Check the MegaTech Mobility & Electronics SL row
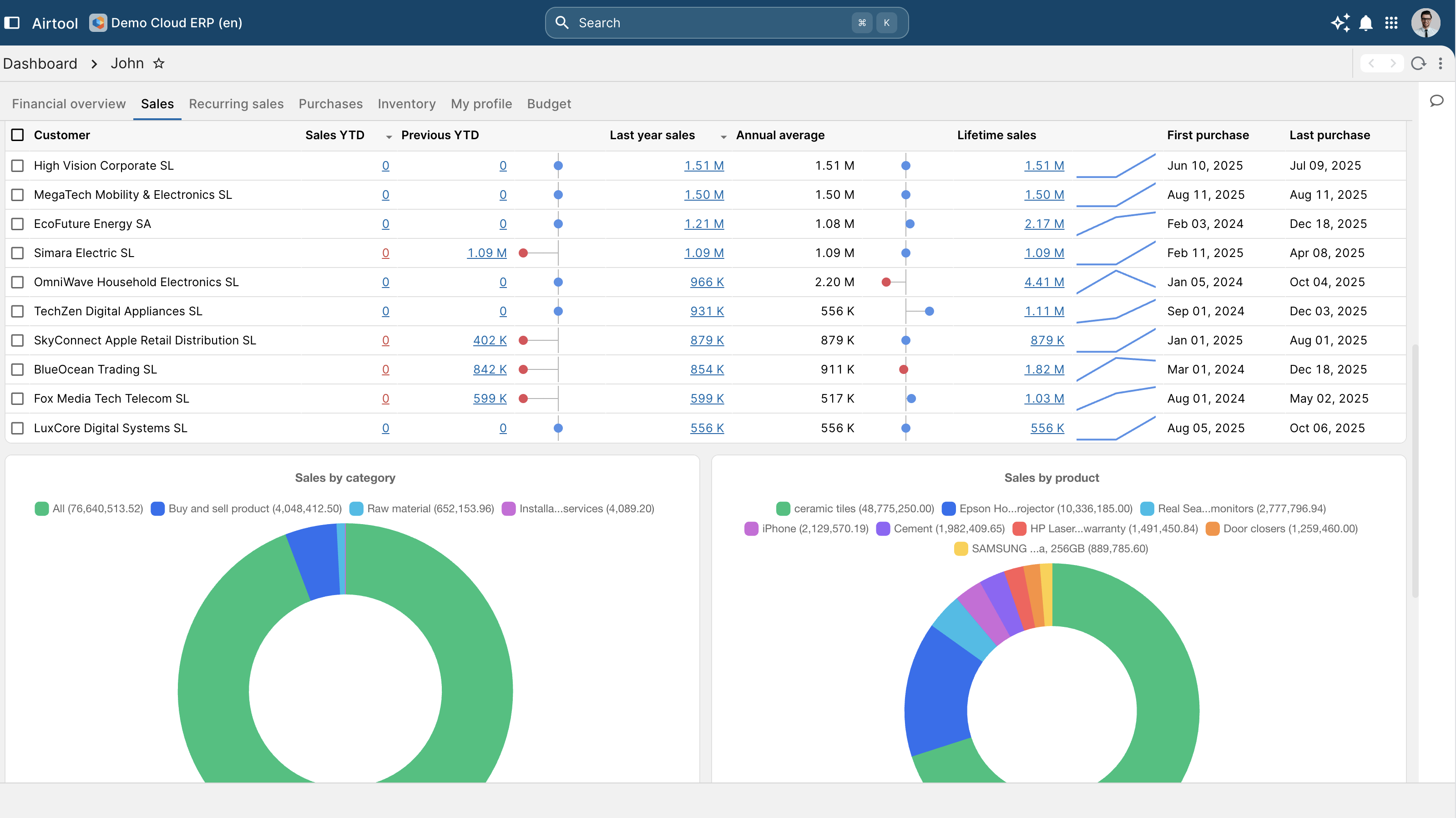This screenshot has width=1456, height=818. coord(18,194)
